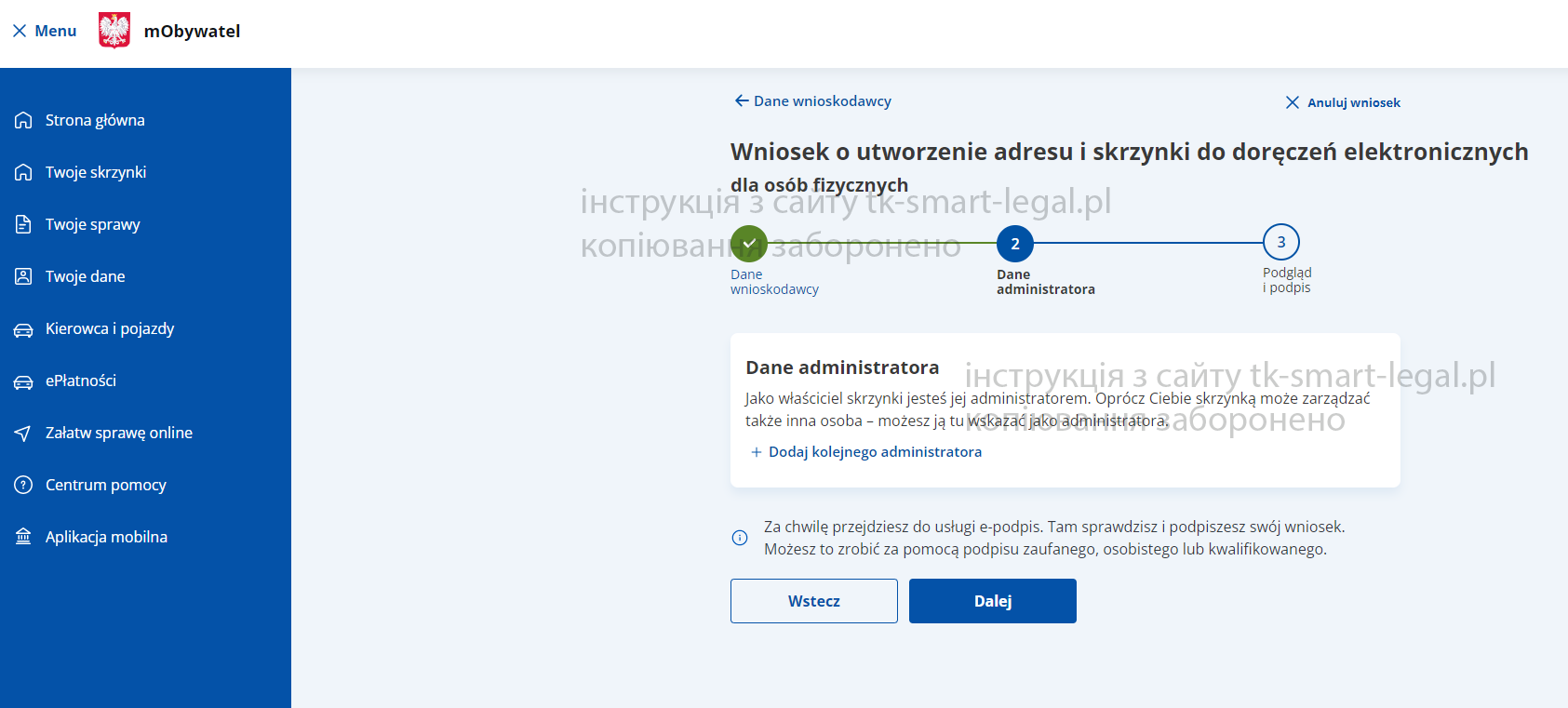Close the menu via the X Menu icon

point(20,31)
